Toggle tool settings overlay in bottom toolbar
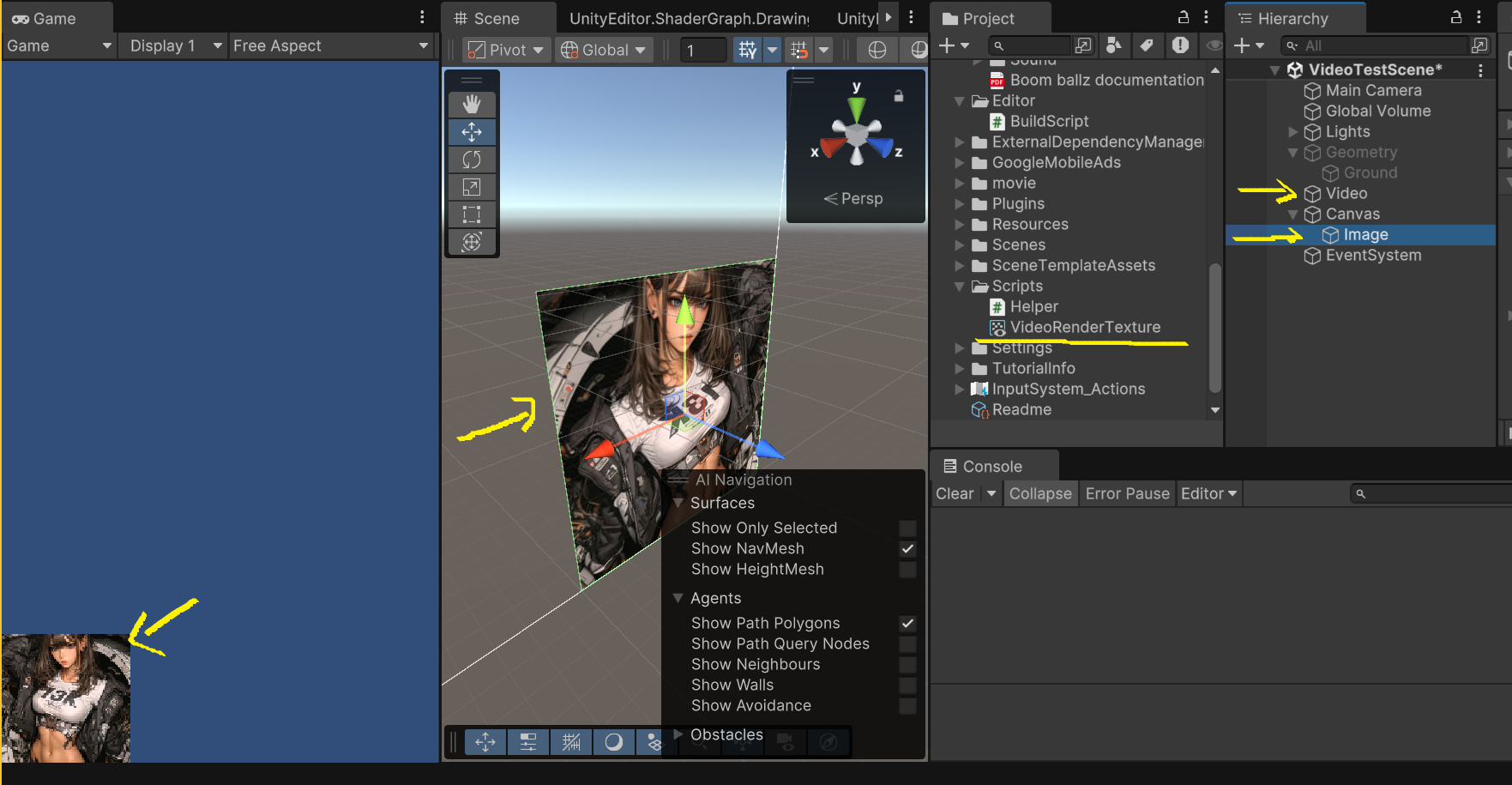 click(528, 742)
